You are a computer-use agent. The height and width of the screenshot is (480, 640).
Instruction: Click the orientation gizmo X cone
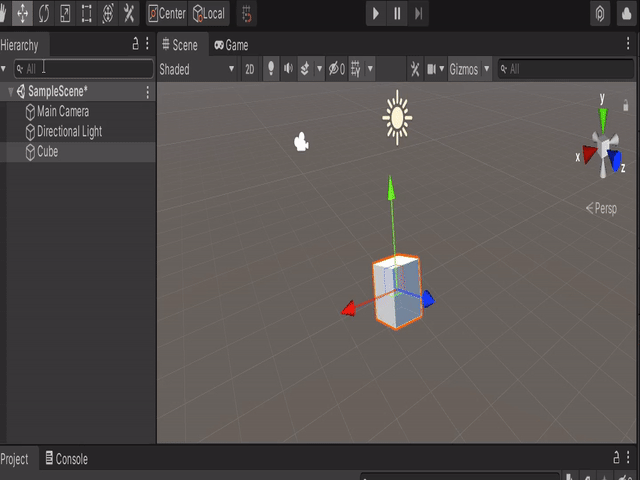pyautogui.click(x=589, y=154)
